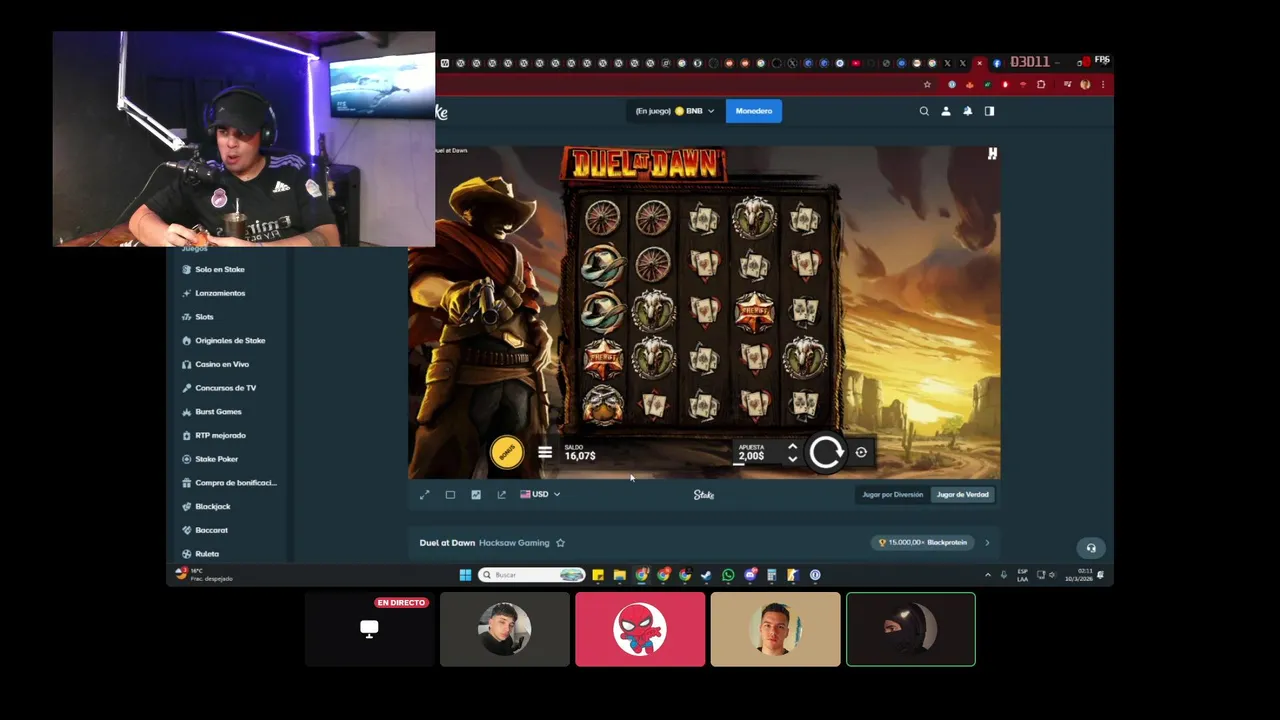Open the Stake search icon
This screenshot has height=720, width=1280.
click(924, 111)
